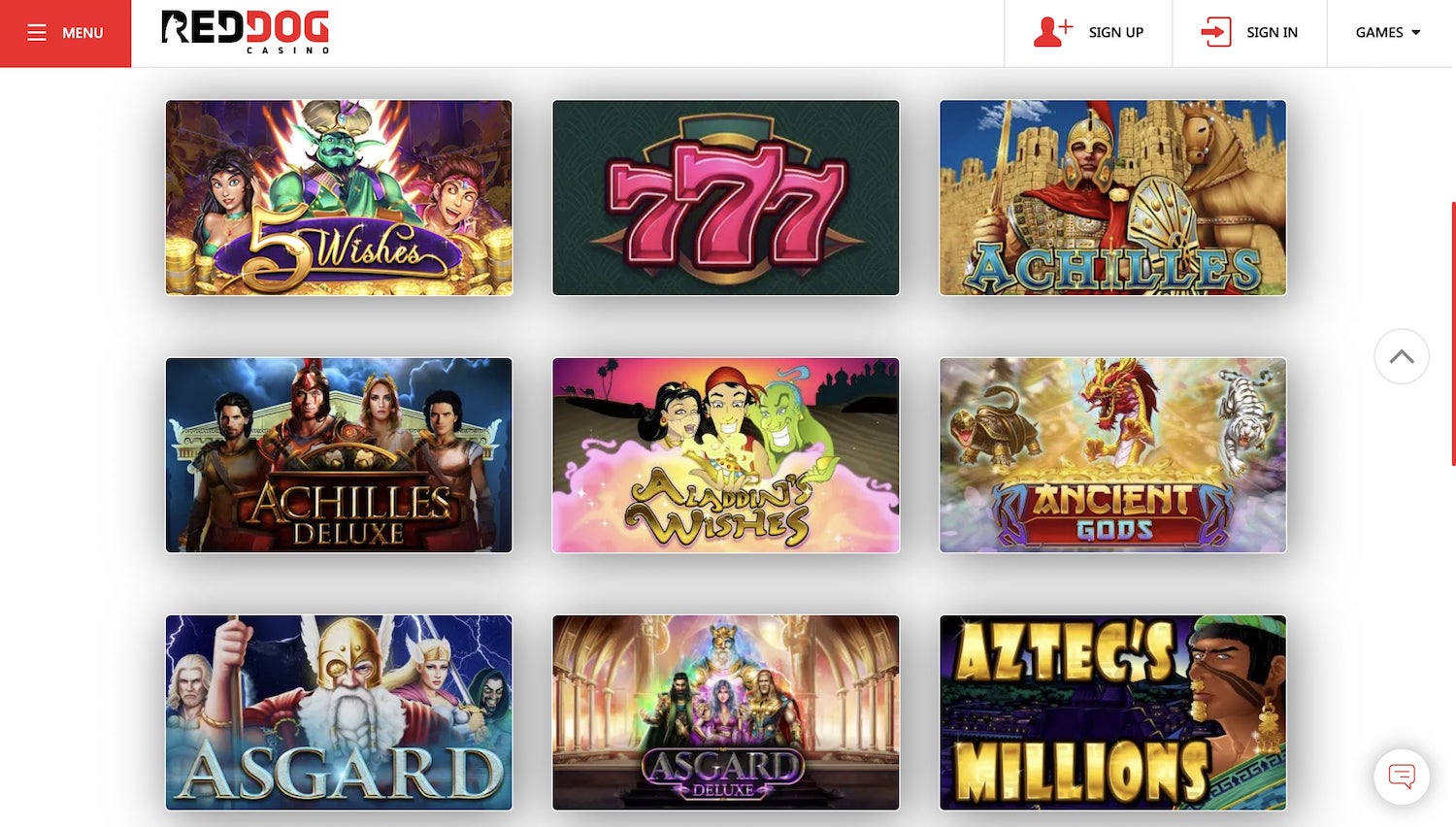Open the Achilles Deluxe game tile
This screenshot has width=1456, height=827.
click(x=339, y=455)
